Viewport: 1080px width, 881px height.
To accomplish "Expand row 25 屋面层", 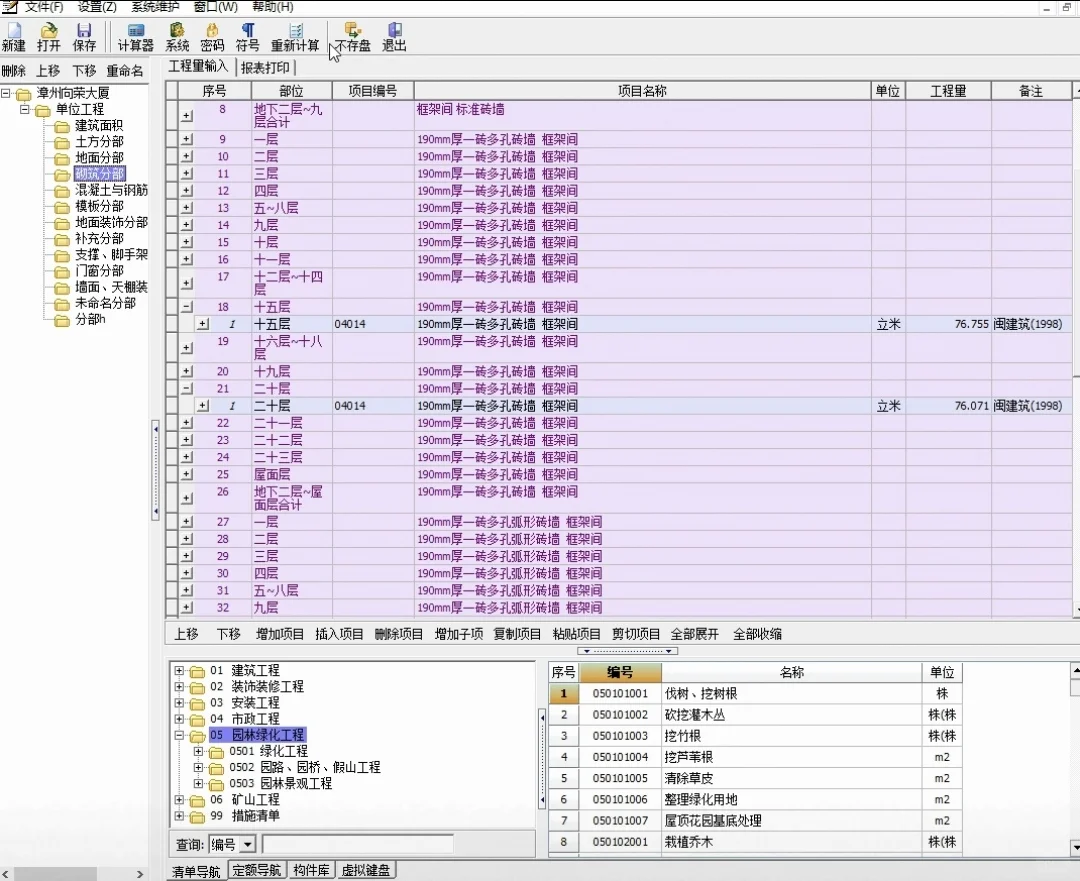I will coord(187,475).
